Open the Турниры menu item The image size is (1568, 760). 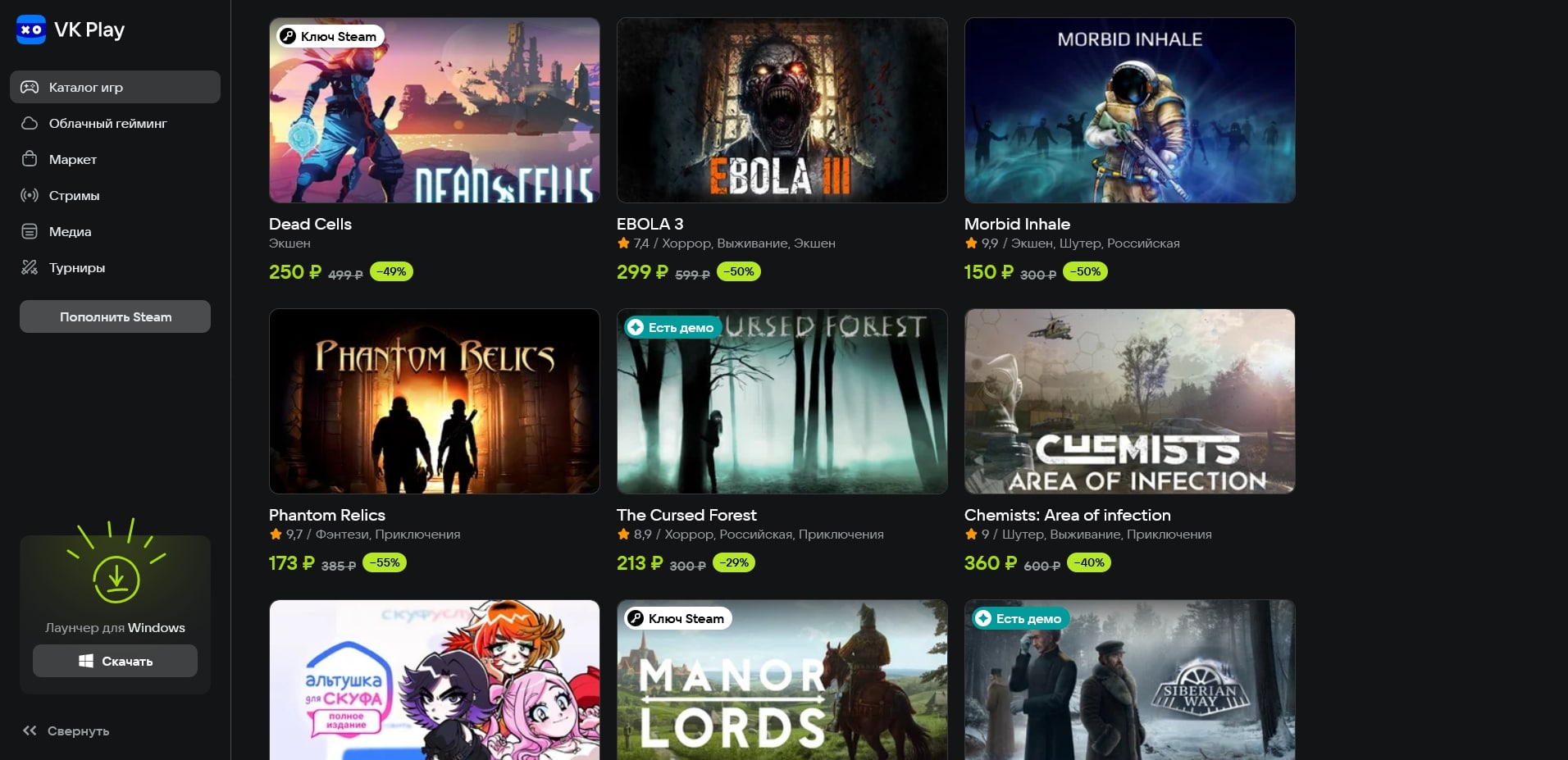tap(115, 267)
